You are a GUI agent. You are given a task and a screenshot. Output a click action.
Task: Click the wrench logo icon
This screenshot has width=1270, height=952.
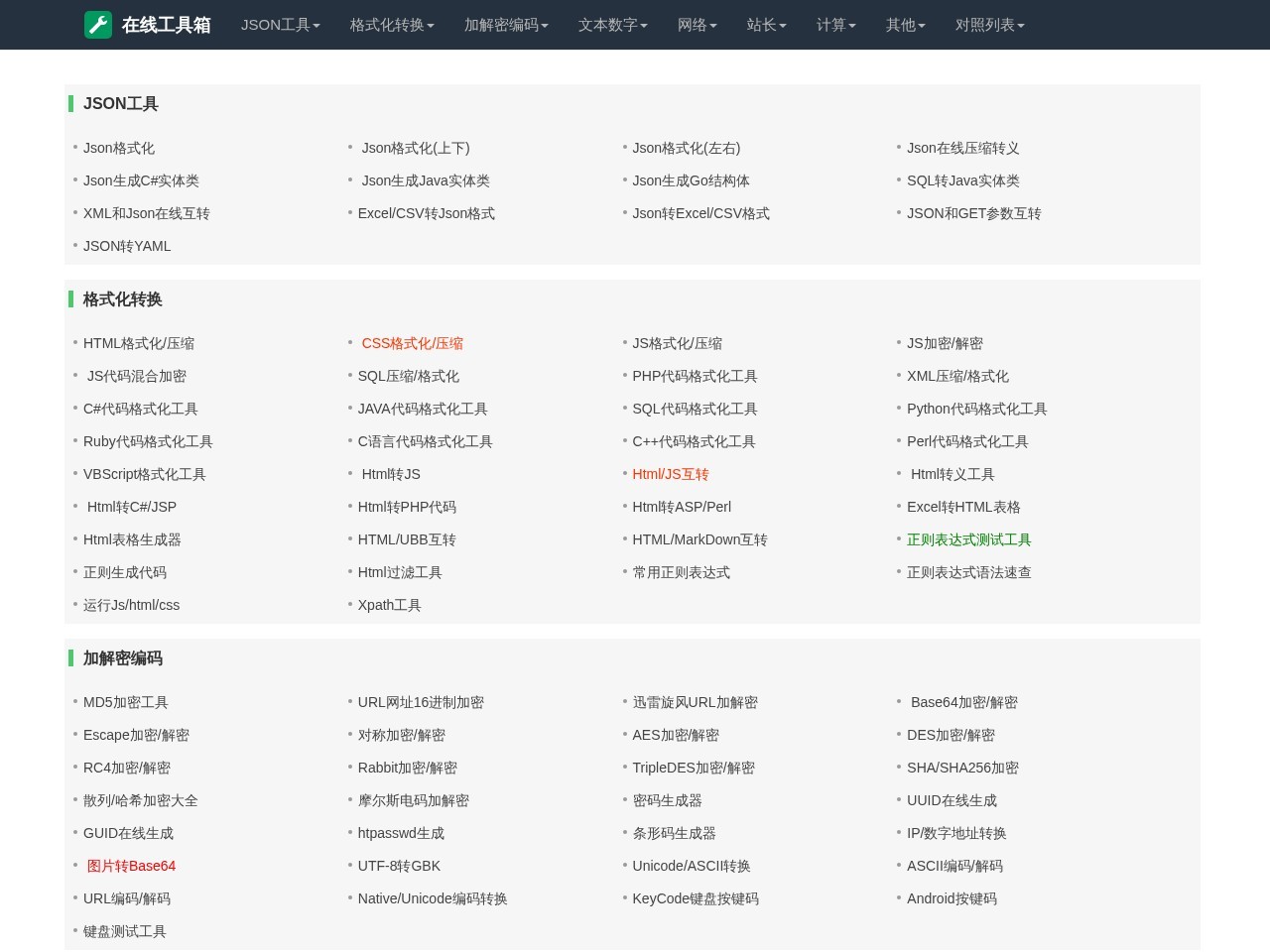pyautogui.click(x=97, y=25)
